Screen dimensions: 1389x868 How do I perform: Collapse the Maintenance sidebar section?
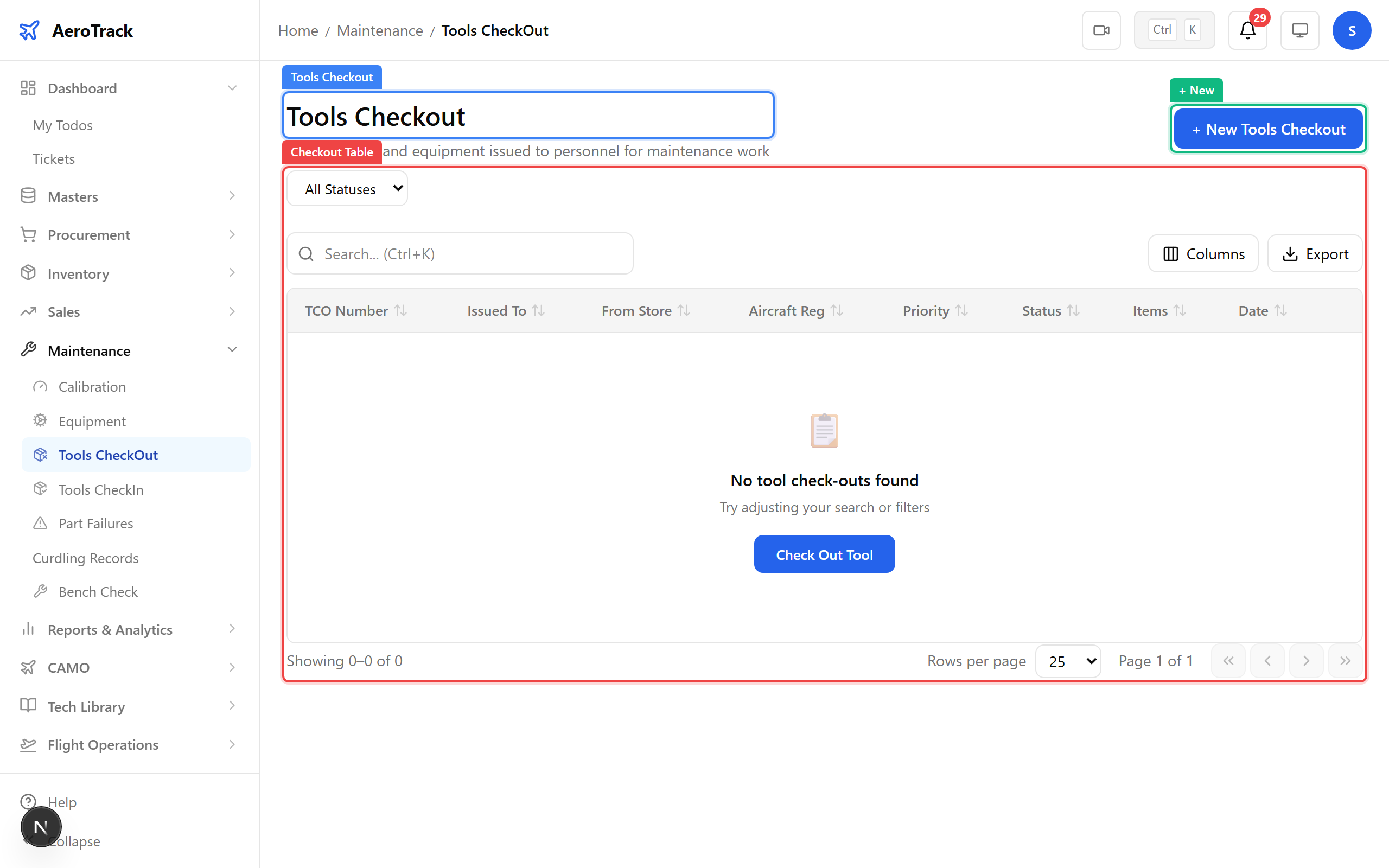(232, 350)
